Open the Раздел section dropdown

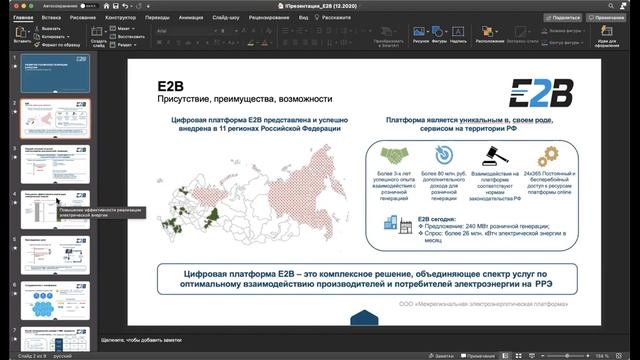tap(123, 45)
